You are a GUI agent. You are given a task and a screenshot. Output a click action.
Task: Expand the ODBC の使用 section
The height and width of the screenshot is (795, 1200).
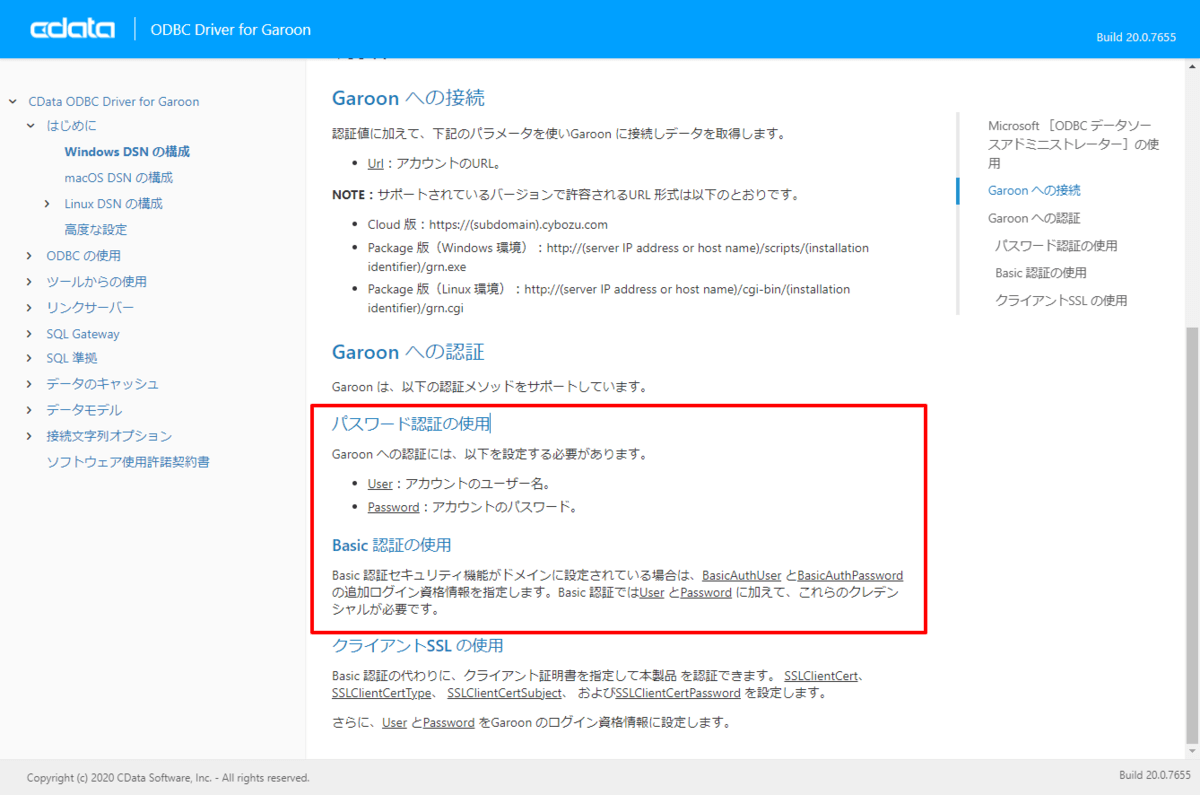point(31,256)
